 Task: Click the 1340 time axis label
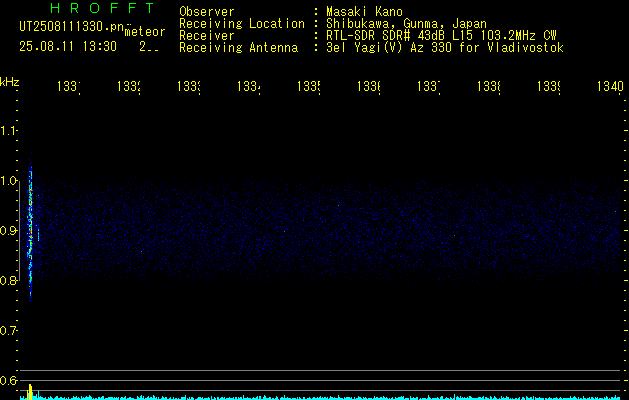click(610, 86)
